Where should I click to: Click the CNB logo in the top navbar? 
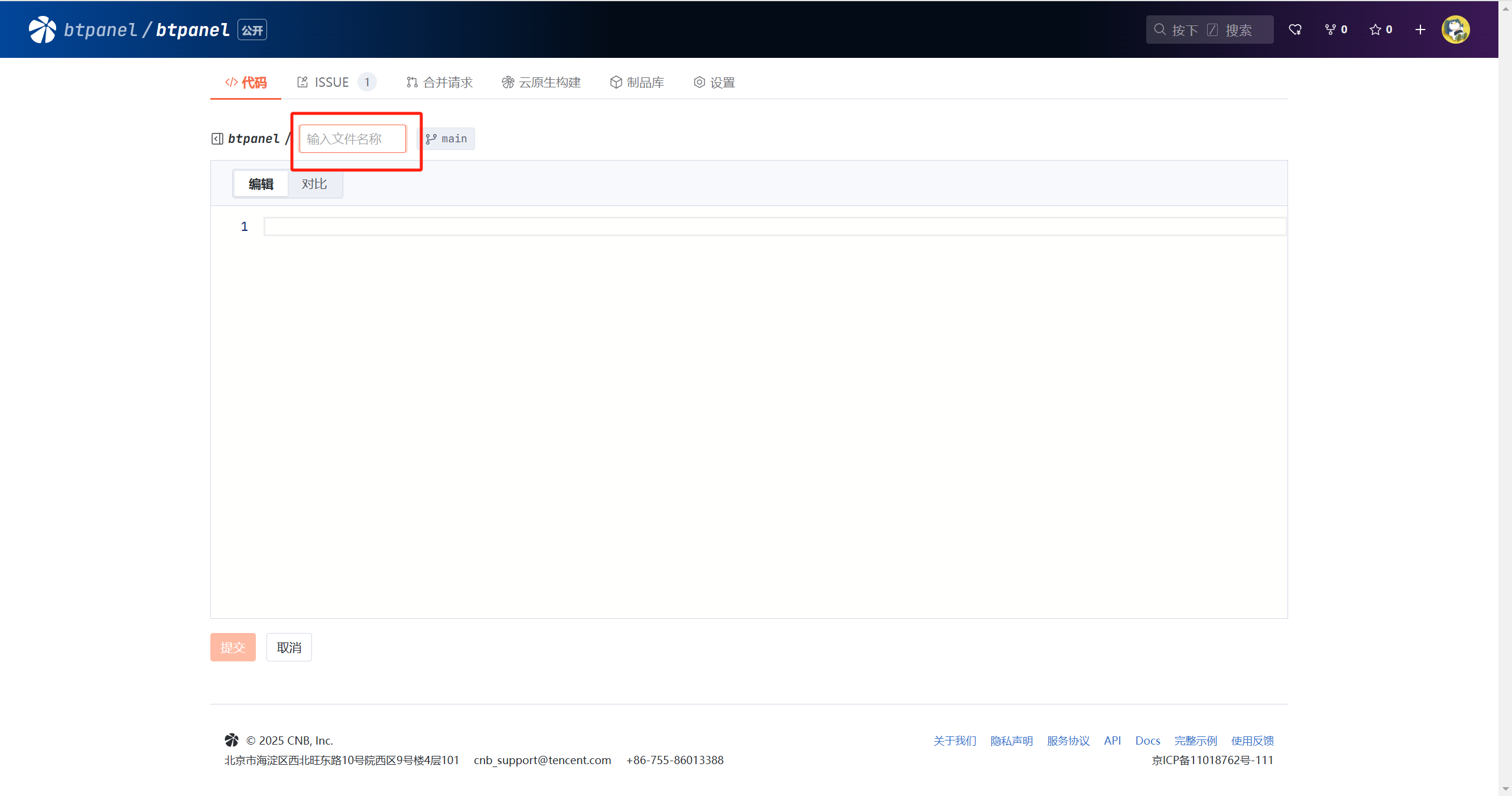click(x=41, y=29)
